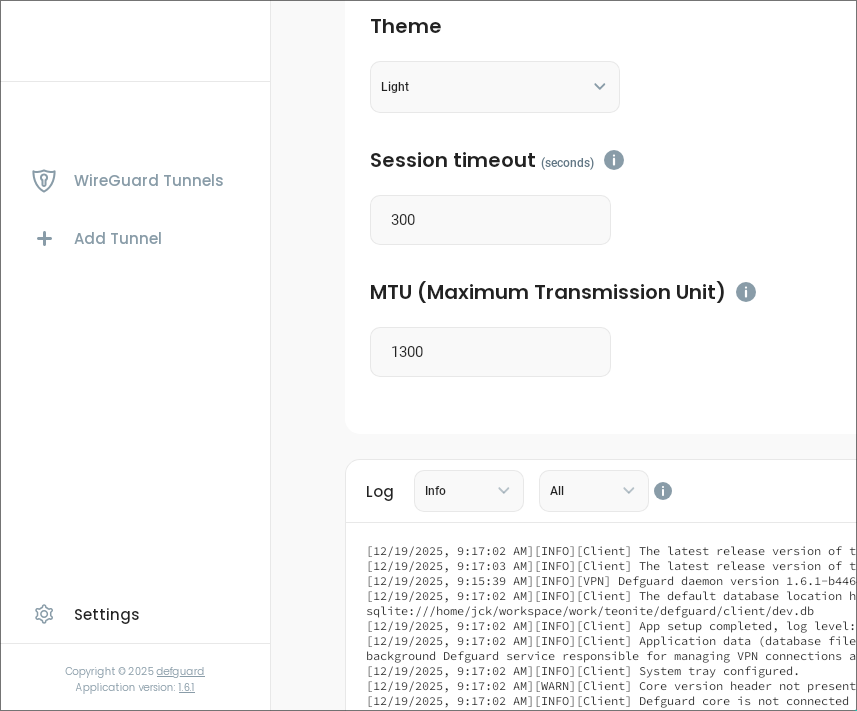
Task: Click the chevron arrow in the Theme selector
Action: point(600,87)
